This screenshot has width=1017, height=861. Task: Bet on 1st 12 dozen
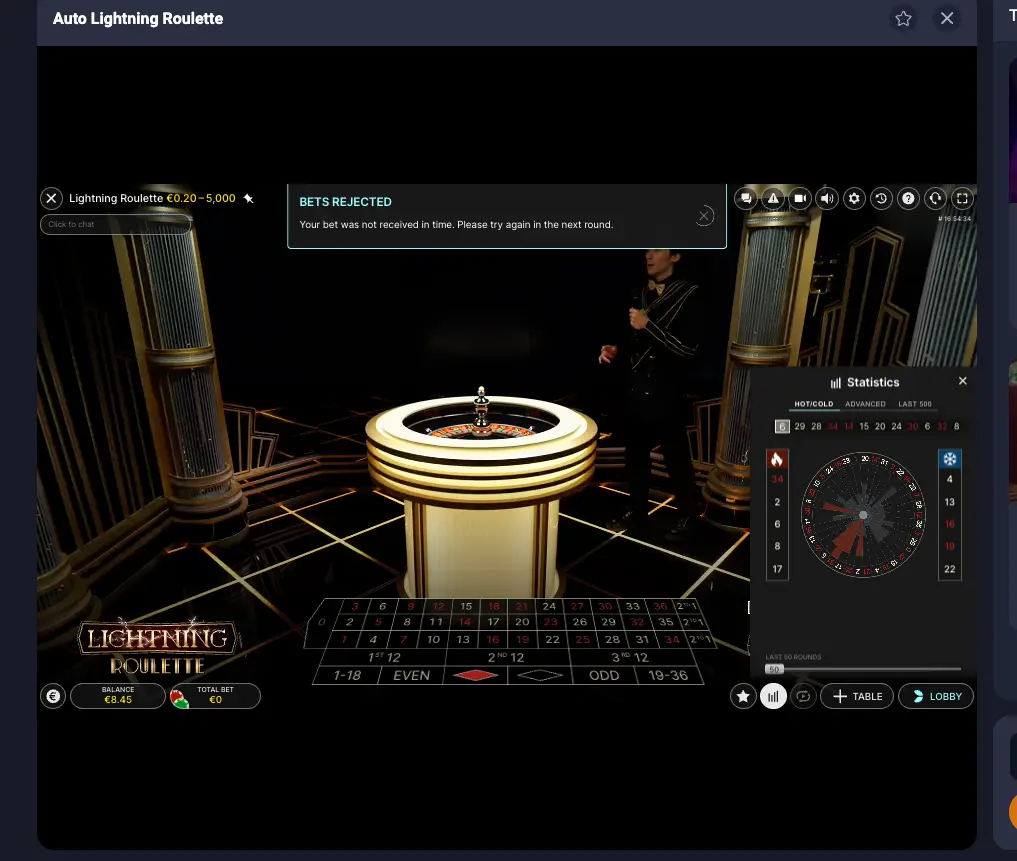click(x=384, y=657)
